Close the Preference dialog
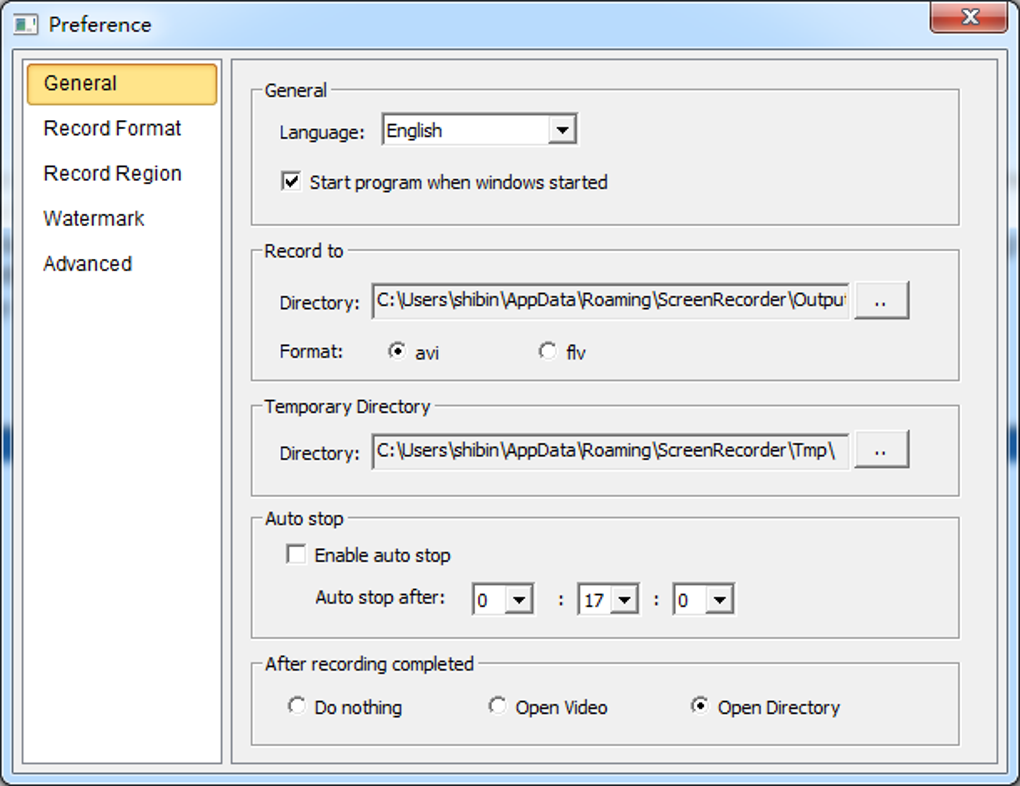Viewport: 1020px width, 786px height. click(969, 17)
